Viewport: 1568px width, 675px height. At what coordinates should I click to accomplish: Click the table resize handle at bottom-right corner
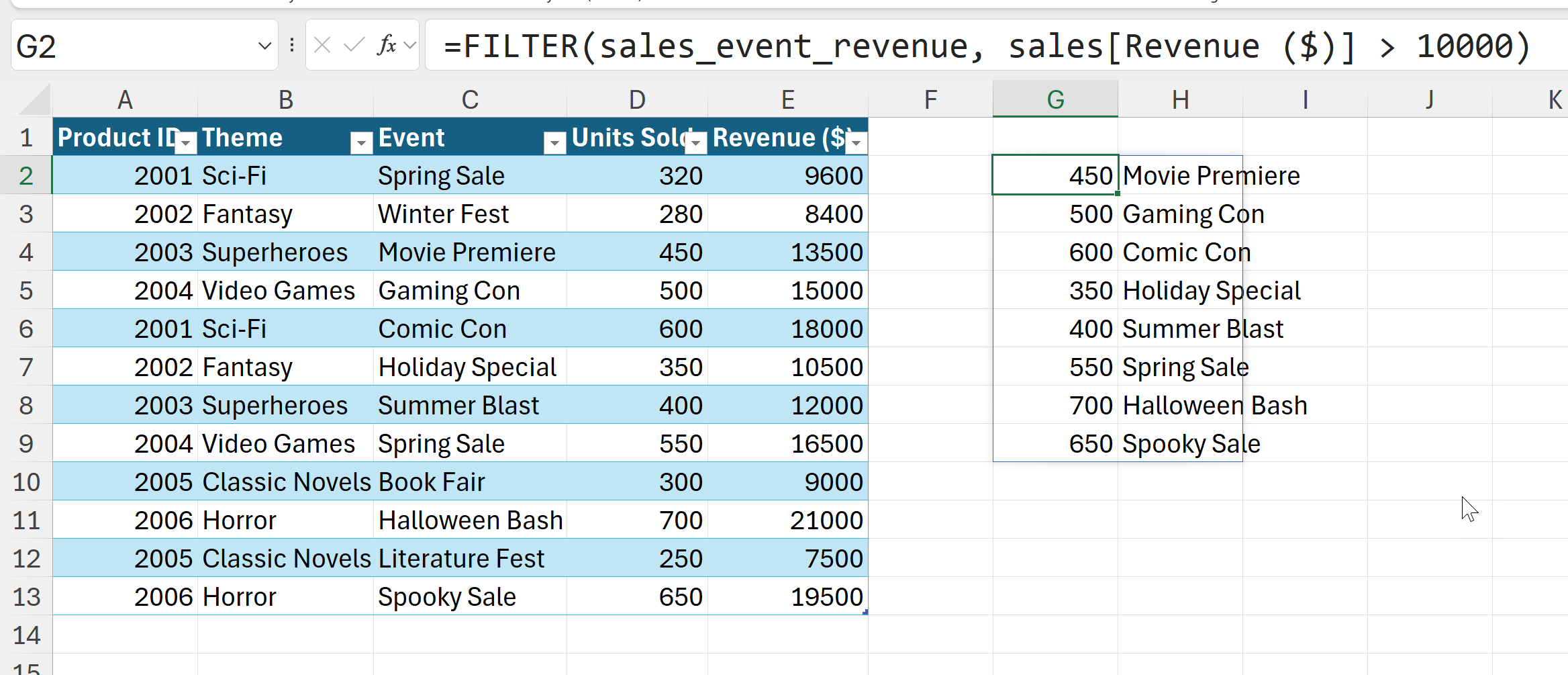tap(865, 612)
